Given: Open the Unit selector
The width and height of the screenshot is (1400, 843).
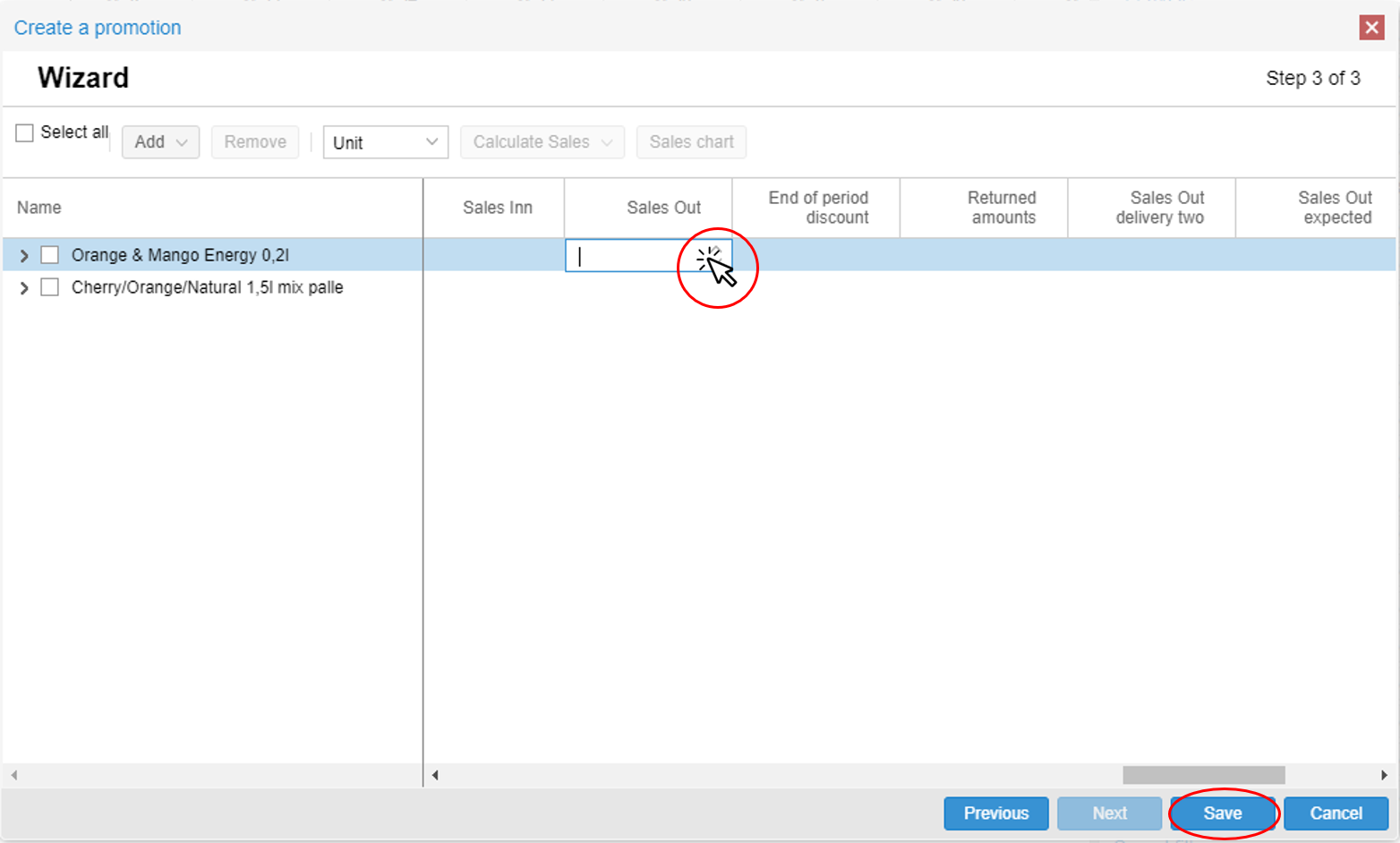Looking at the screenshot, I should click(x=385, y=141).
